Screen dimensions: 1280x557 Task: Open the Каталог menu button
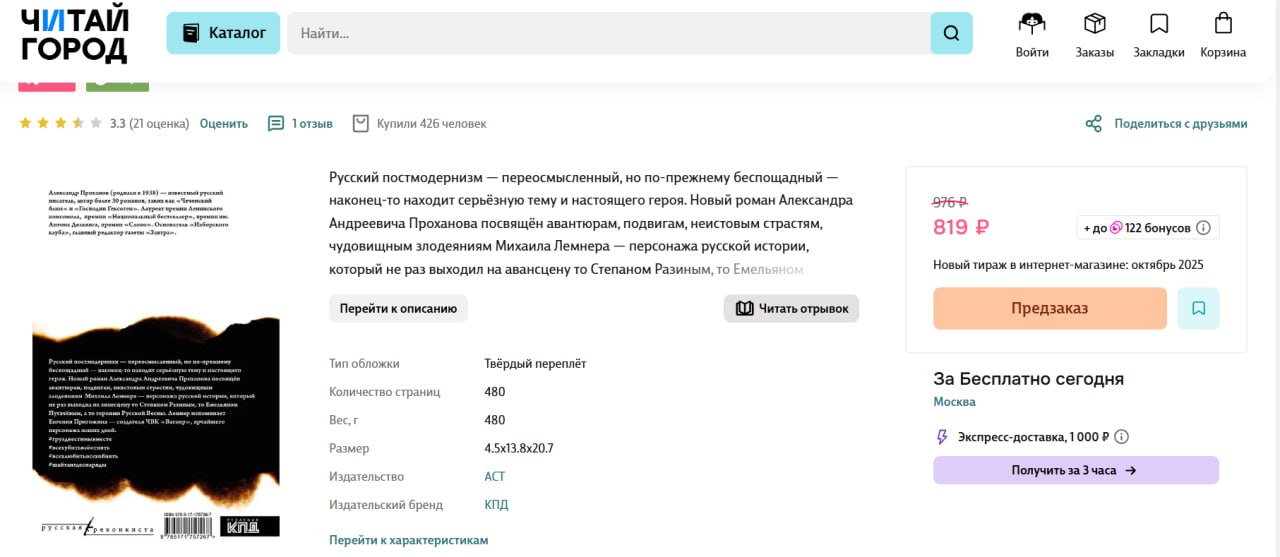[224, 33]
